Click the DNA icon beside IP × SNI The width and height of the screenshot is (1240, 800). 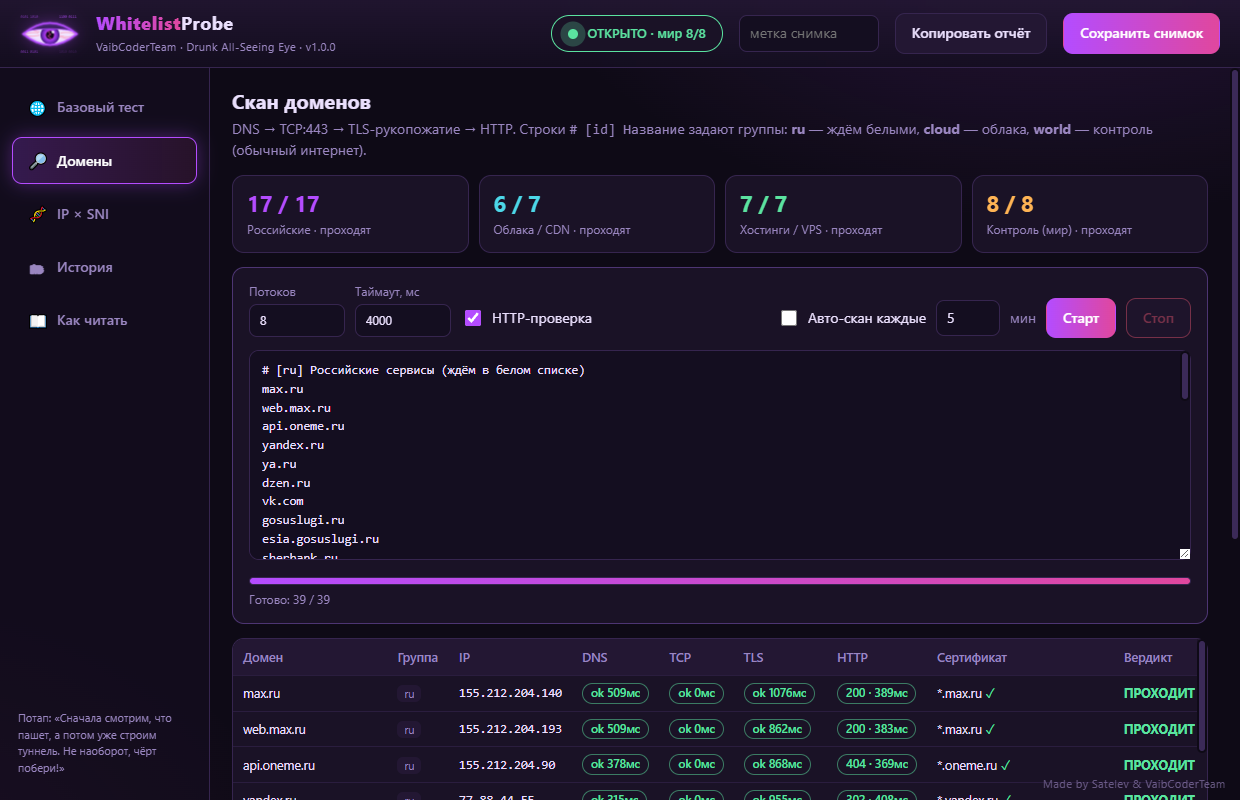pos(37,214)
